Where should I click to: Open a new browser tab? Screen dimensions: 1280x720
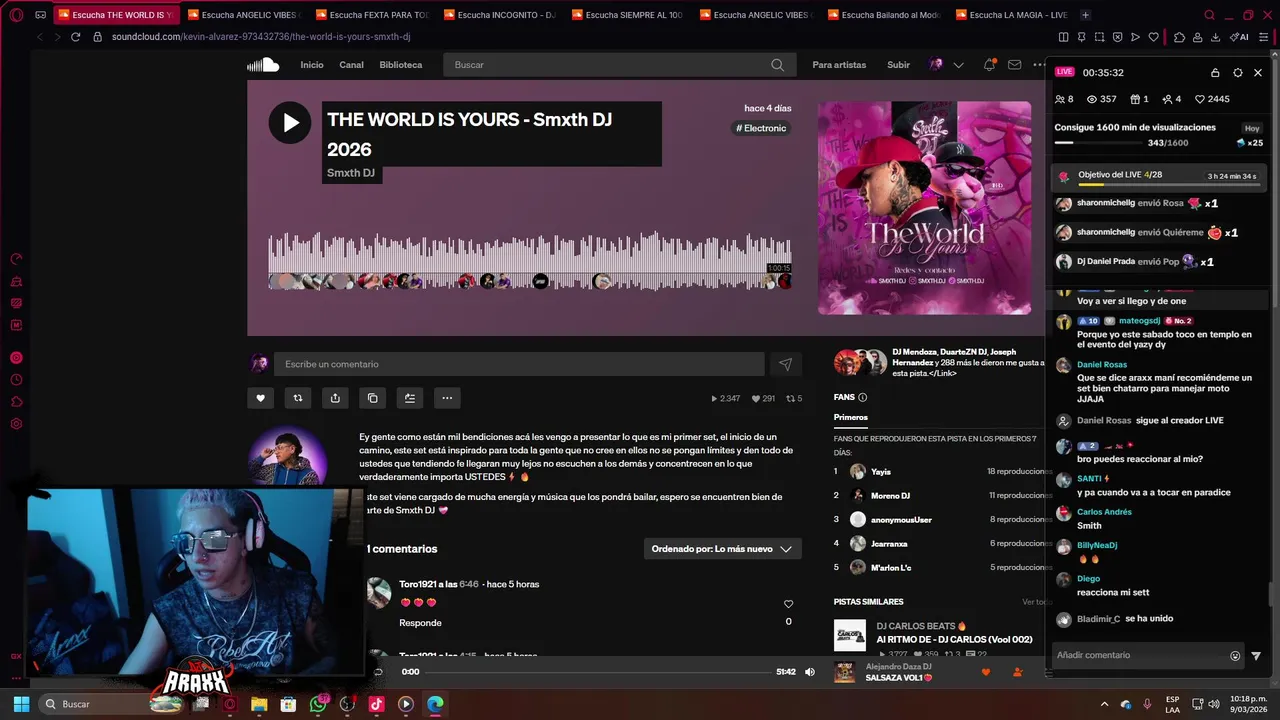(x=1086, y=15)
